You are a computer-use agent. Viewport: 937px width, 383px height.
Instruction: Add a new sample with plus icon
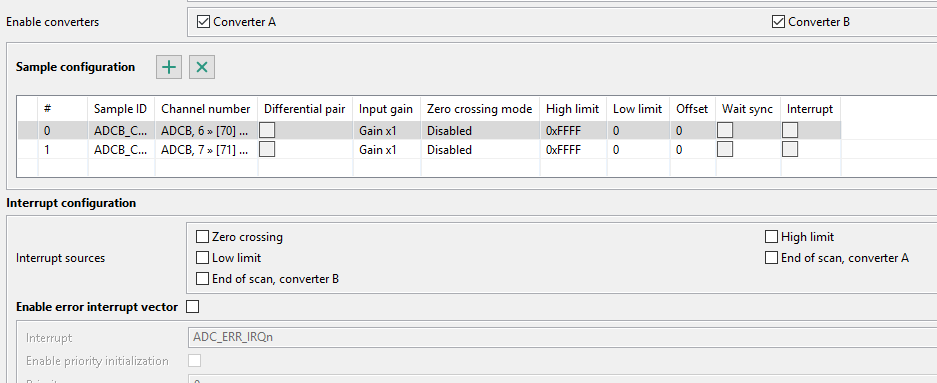coord(169,67)
